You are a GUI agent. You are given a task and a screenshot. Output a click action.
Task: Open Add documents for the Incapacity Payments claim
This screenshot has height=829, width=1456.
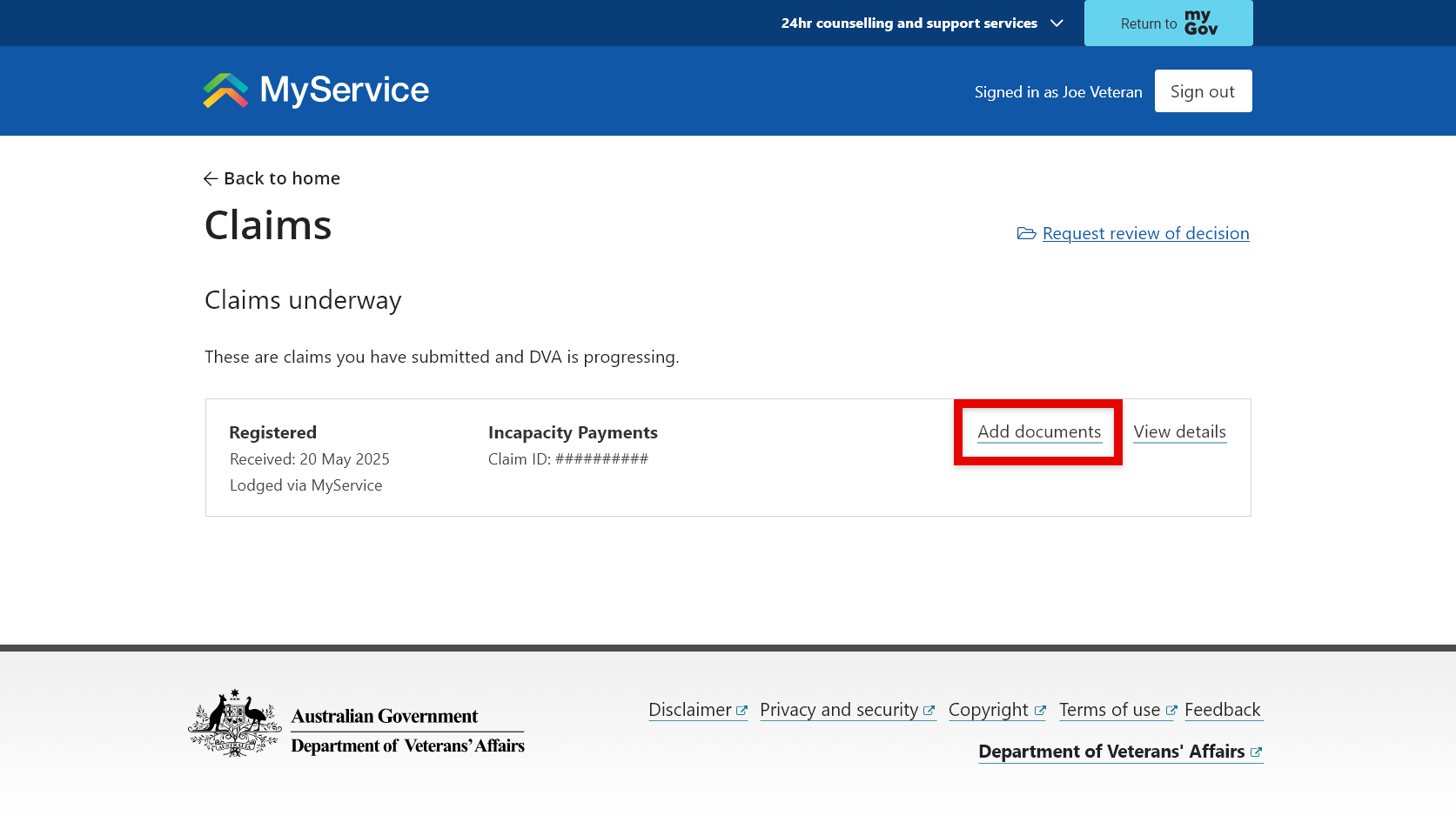point(1037,431)
